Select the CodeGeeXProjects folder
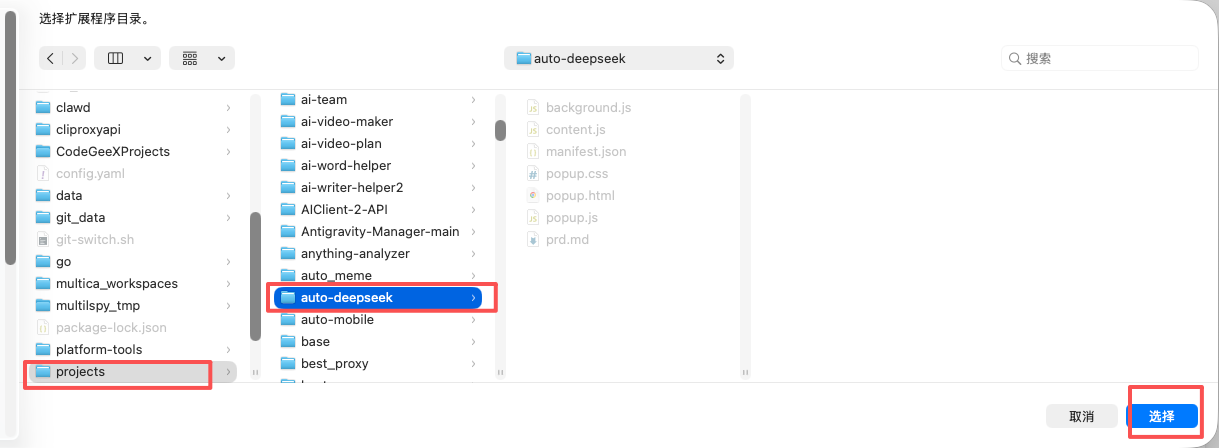This screenshot has height=448, width=1219. 112,152
